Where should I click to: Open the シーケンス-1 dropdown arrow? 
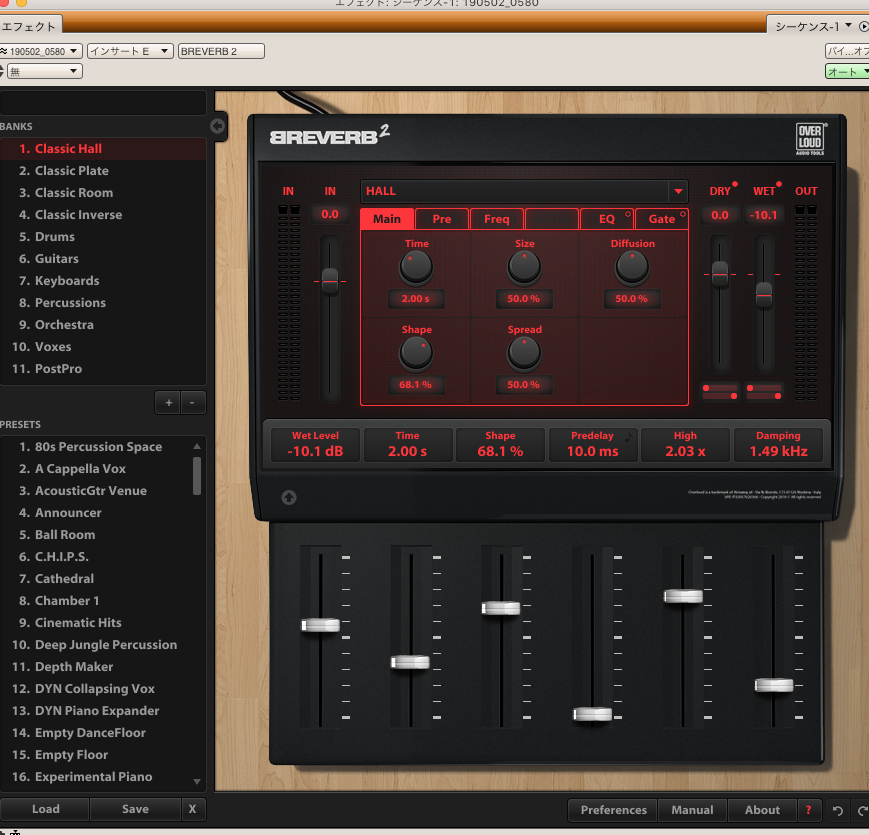coord(848,25)
